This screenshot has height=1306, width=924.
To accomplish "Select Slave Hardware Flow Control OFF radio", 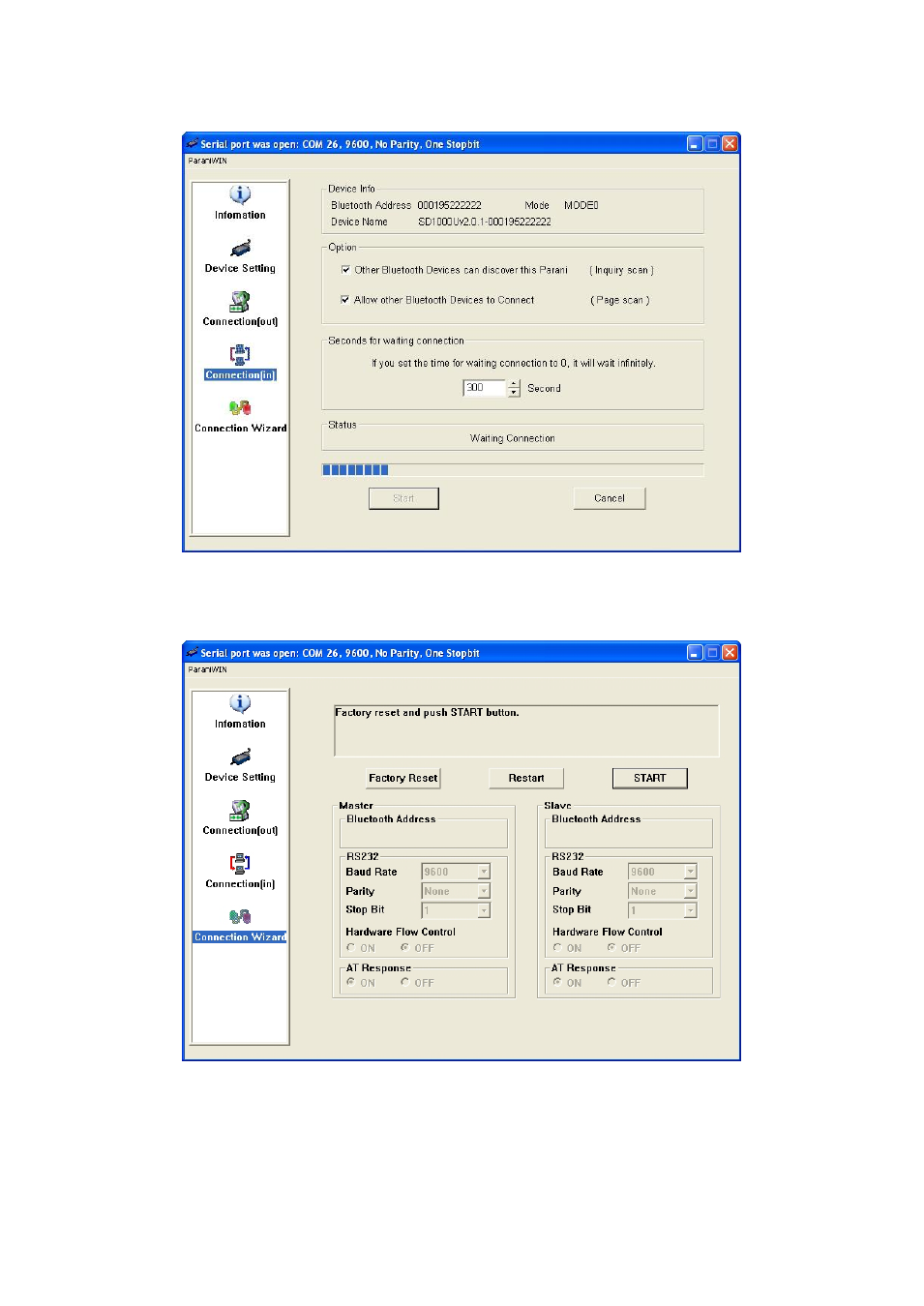I will click(611, 948).
